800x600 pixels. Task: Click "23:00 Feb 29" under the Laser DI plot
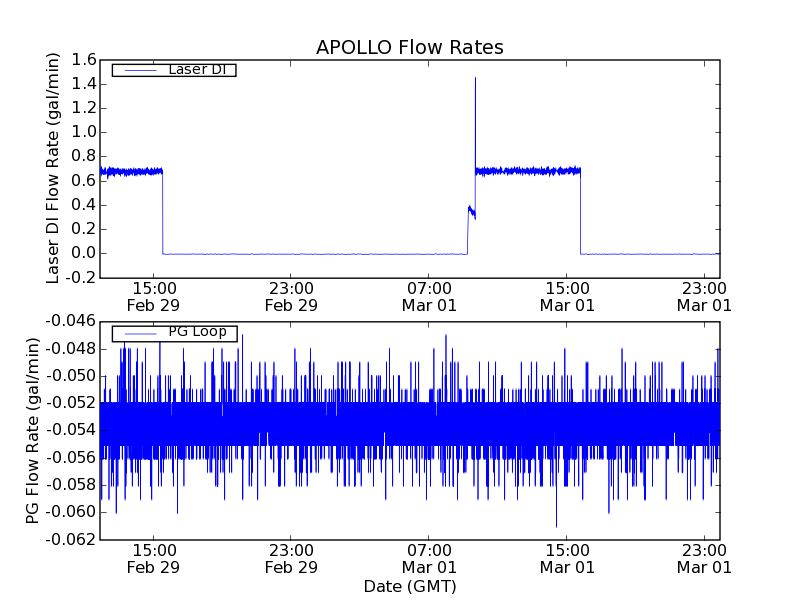pyautogui.click(x=291, y=297)
